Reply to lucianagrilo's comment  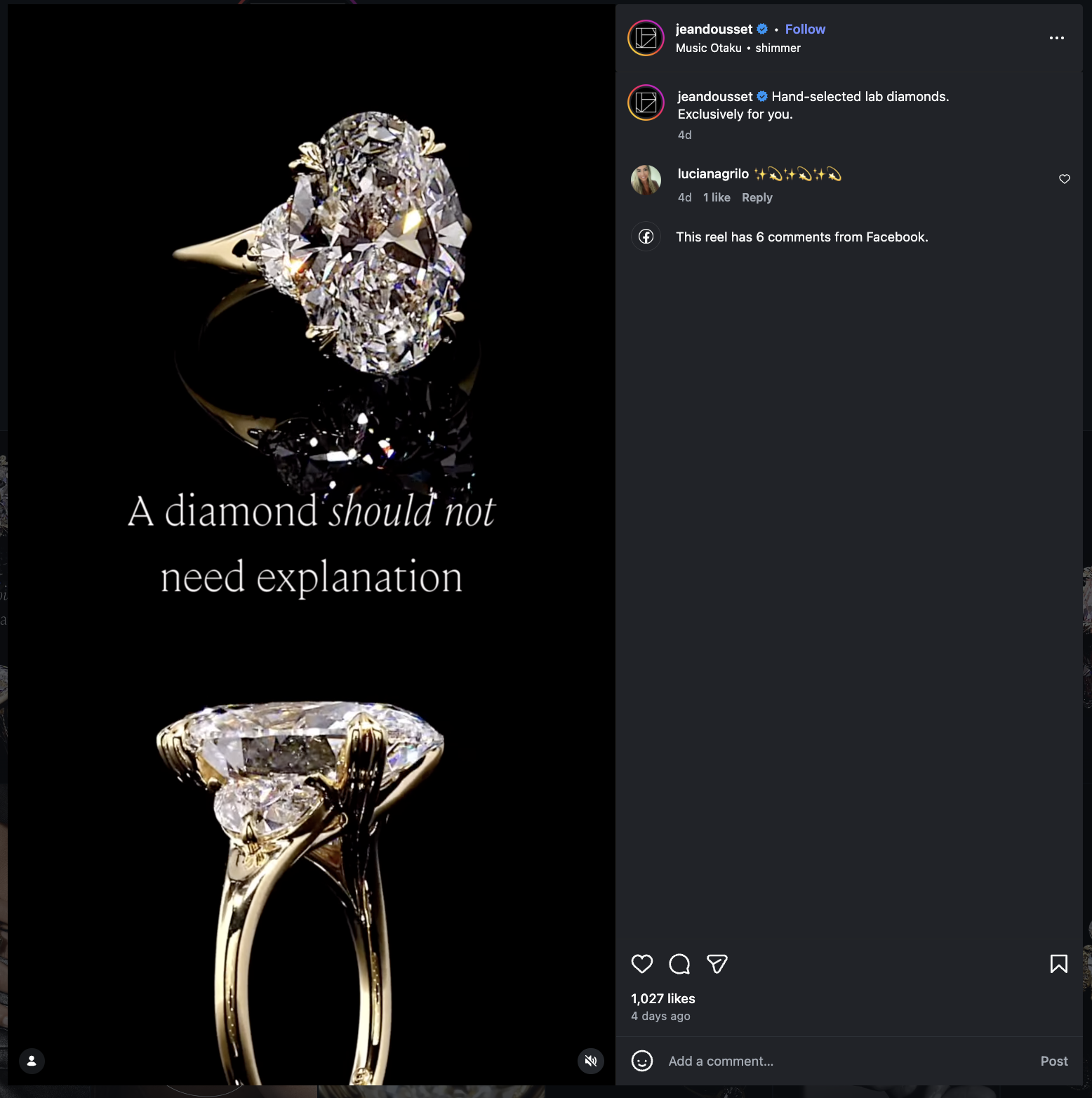[757, 197]
